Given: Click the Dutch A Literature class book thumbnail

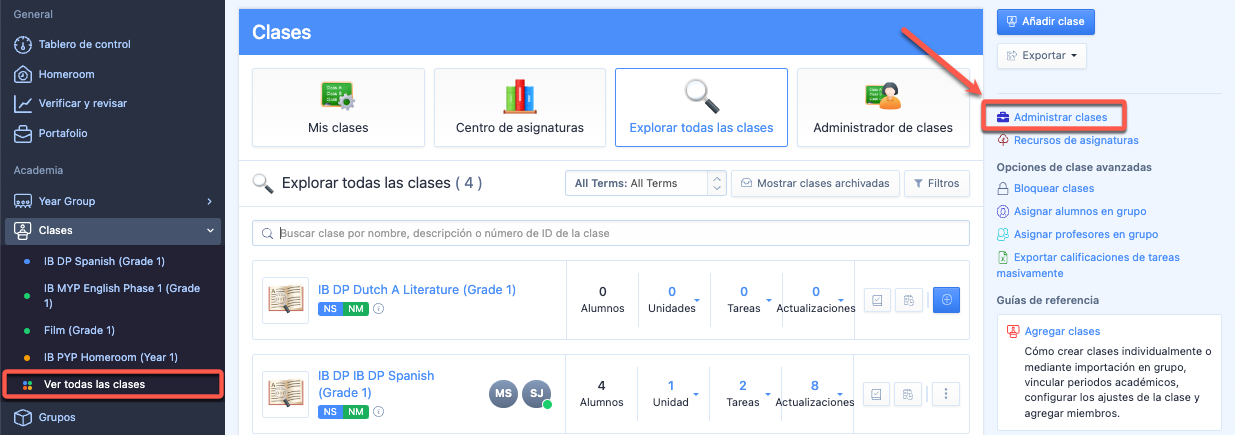Looking at the screenshot, I should pos(285,300).
